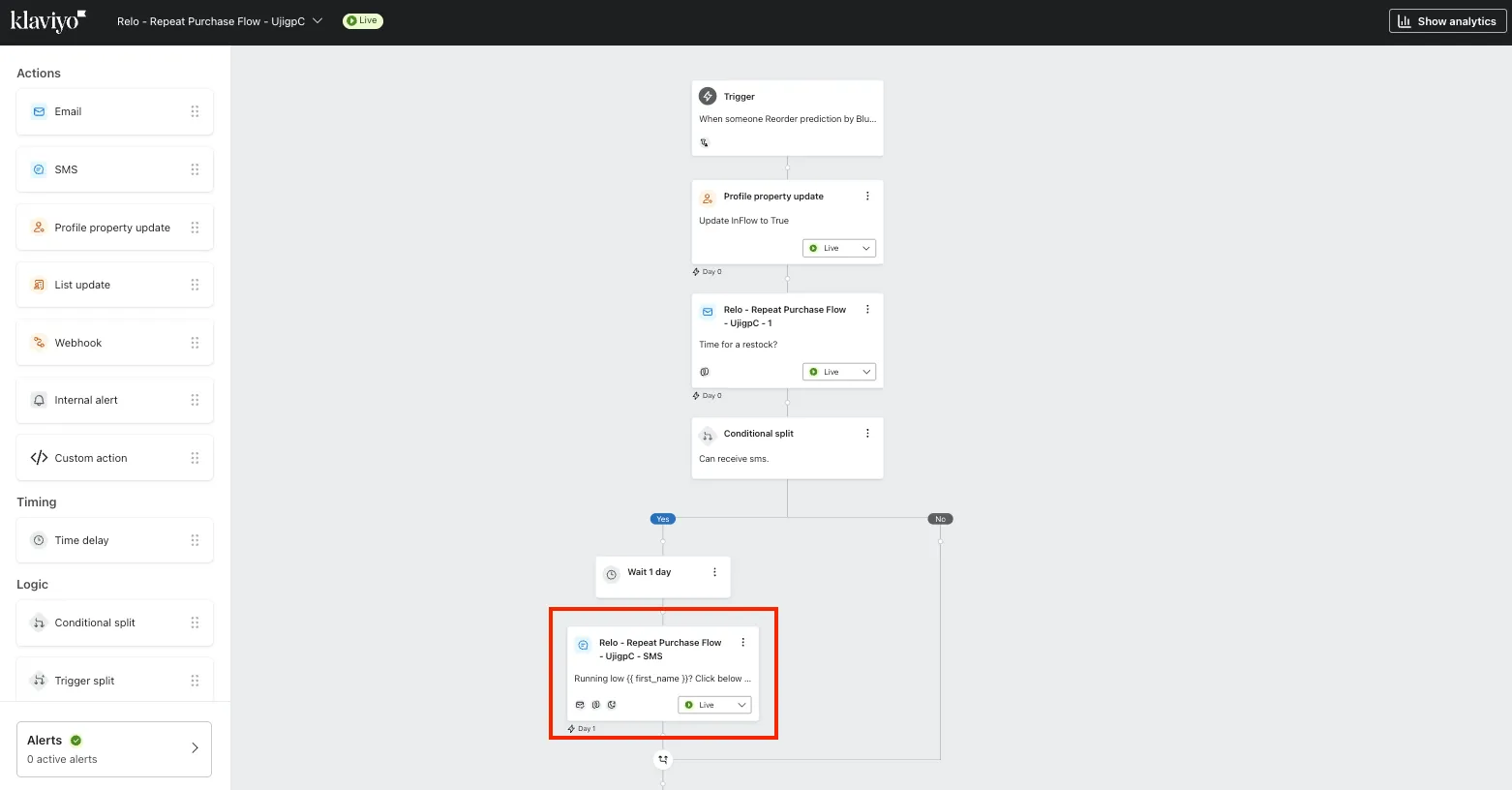1512x790 pixels.
Task: Click the green Alerts checkmark icon
Action: coord(76,741)
